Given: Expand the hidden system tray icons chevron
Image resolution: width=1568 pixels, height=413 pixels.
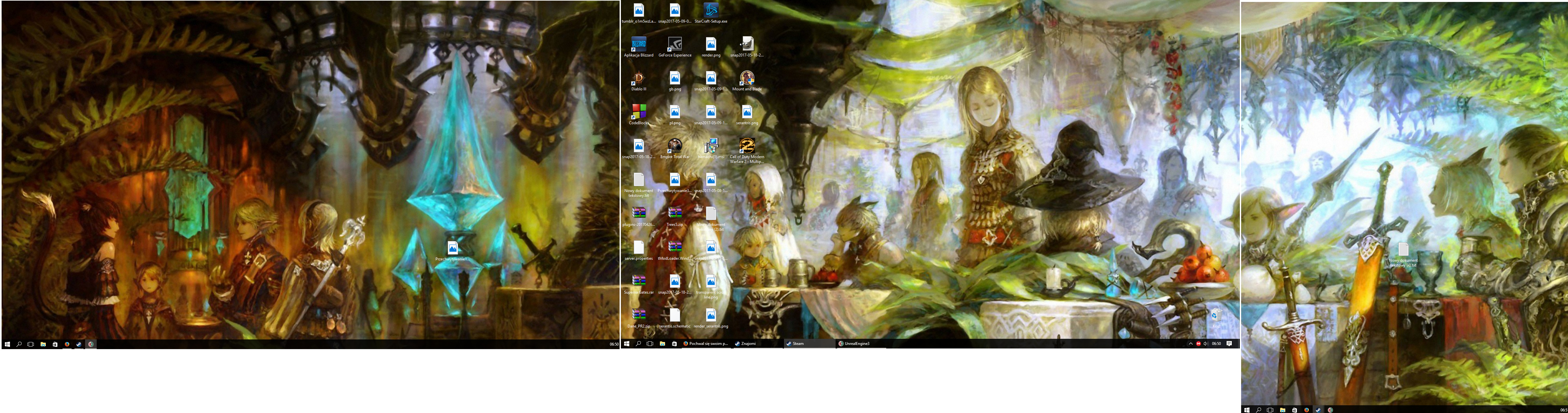Looking at the screenshot, I should 1190,344.
